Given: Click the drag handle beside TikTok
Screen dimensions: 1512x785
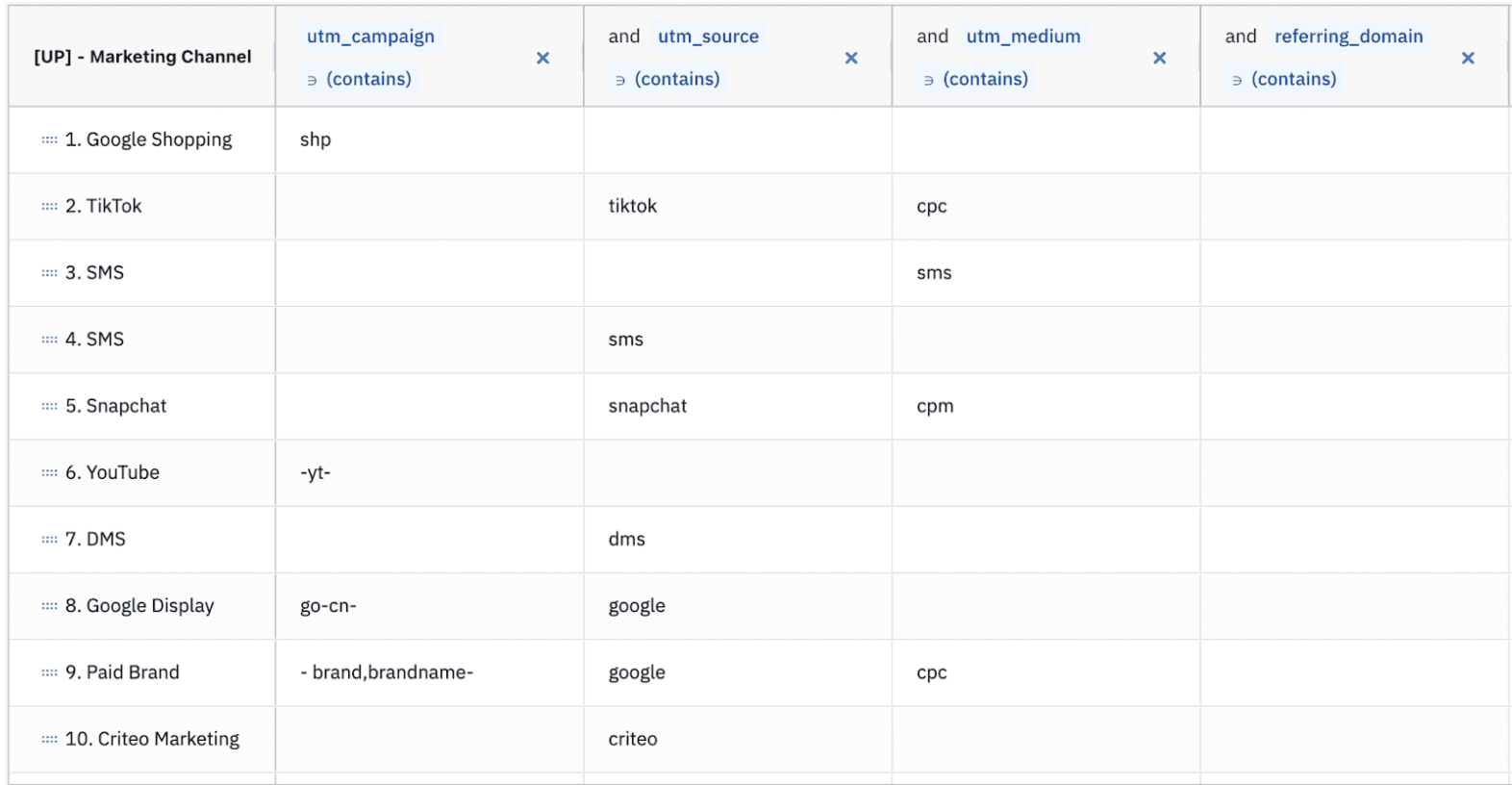Looking at the screenshot, I should pyautogui.click(x=49, y=207).
